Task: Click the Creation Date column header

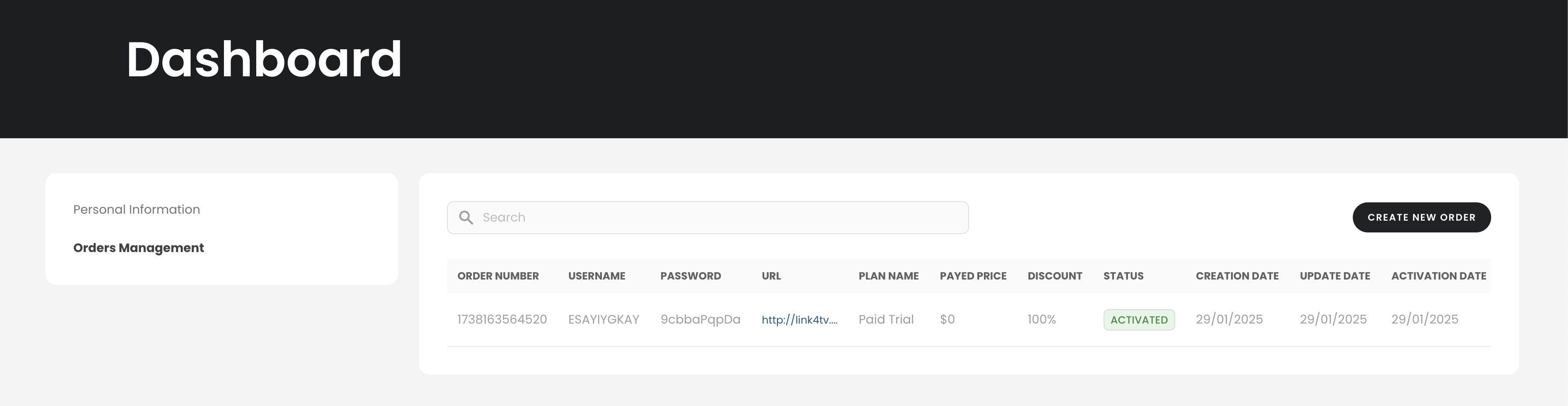Action: coord(1237,276)
